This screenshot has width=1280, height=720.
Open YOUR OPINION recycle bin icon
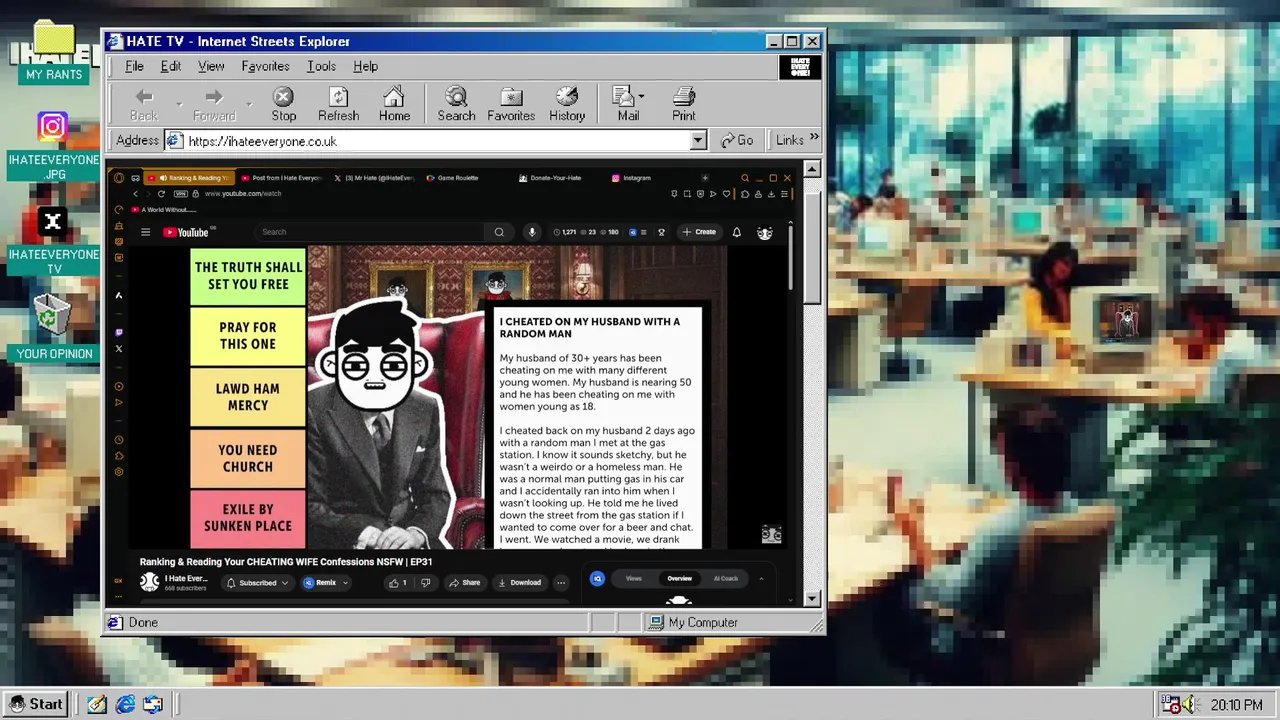[53, 329]
